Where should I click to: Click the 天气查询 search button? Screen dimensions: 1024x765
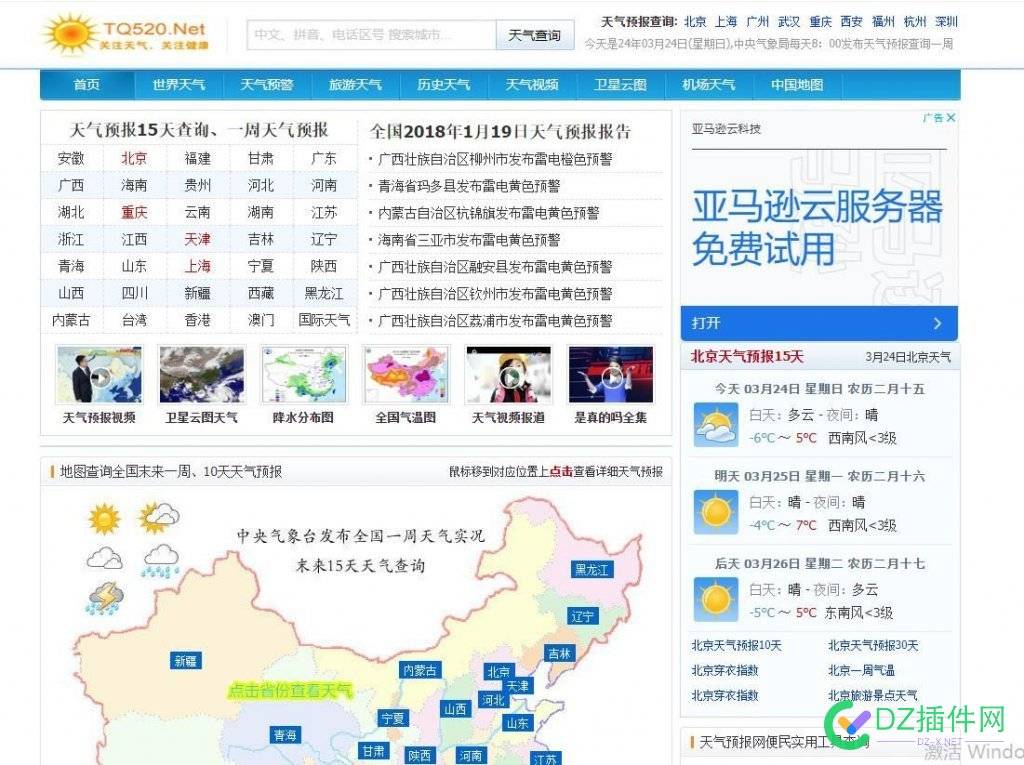point(535,35)
